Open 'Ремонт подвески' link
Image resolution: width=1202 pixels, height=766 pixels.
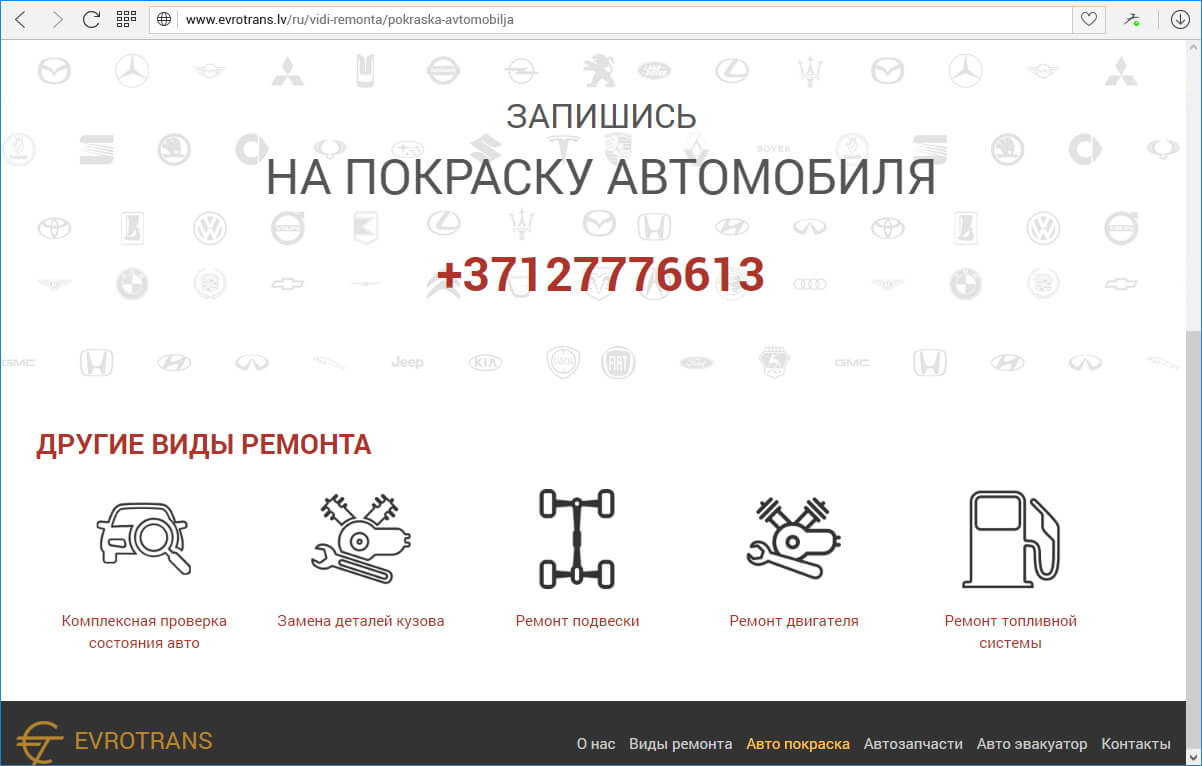(577, 621)
